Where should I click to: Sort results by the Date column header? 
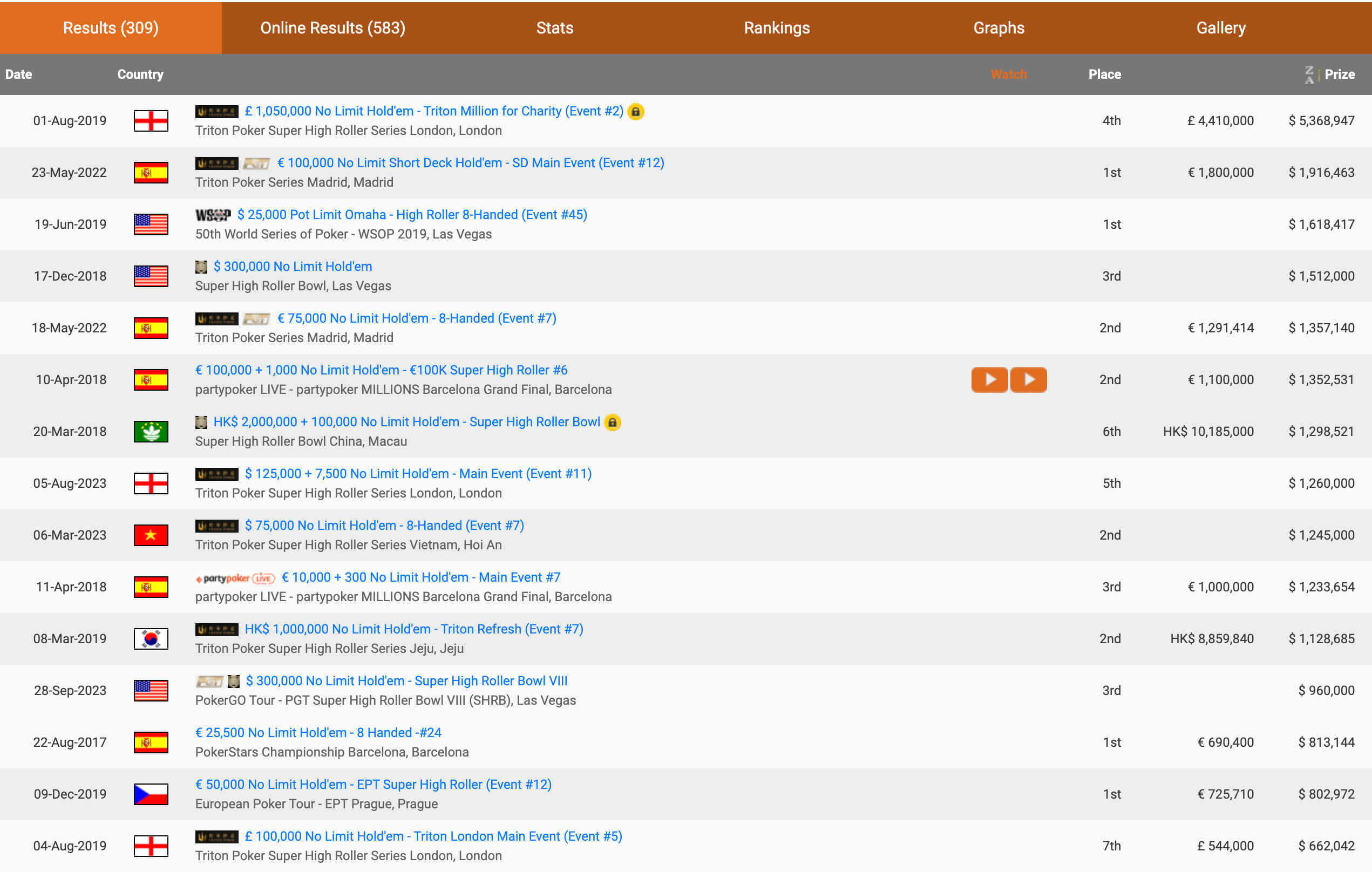19,74
